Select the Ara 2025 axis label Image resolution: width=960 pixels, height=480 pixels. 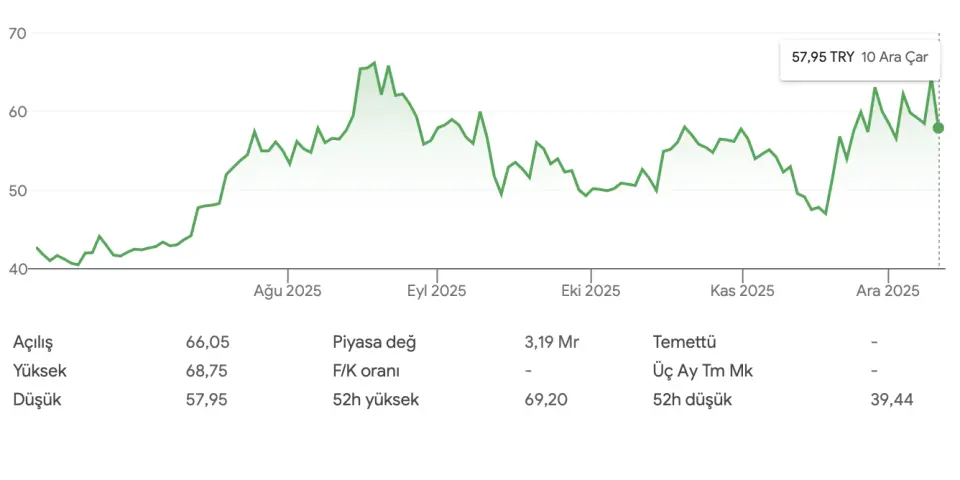(x=889, y=291)
